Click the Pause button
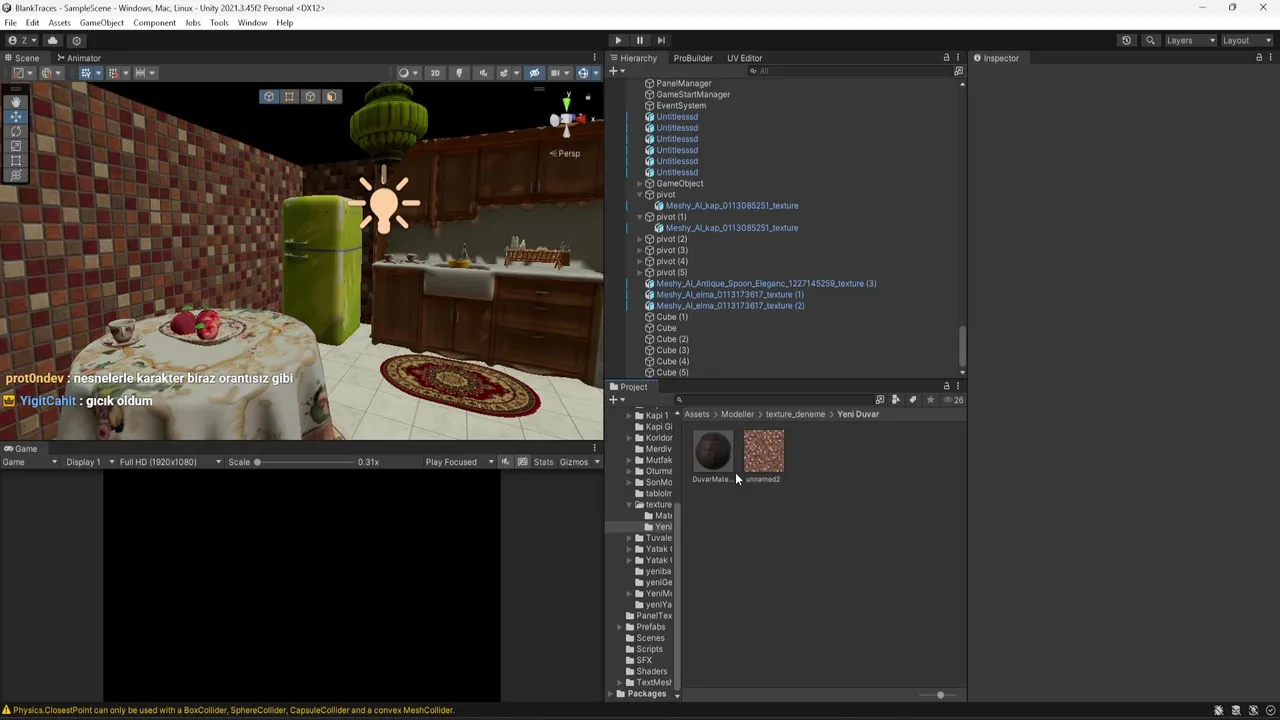Viewport: 1280px width, 720px height. tap(640, 40)
